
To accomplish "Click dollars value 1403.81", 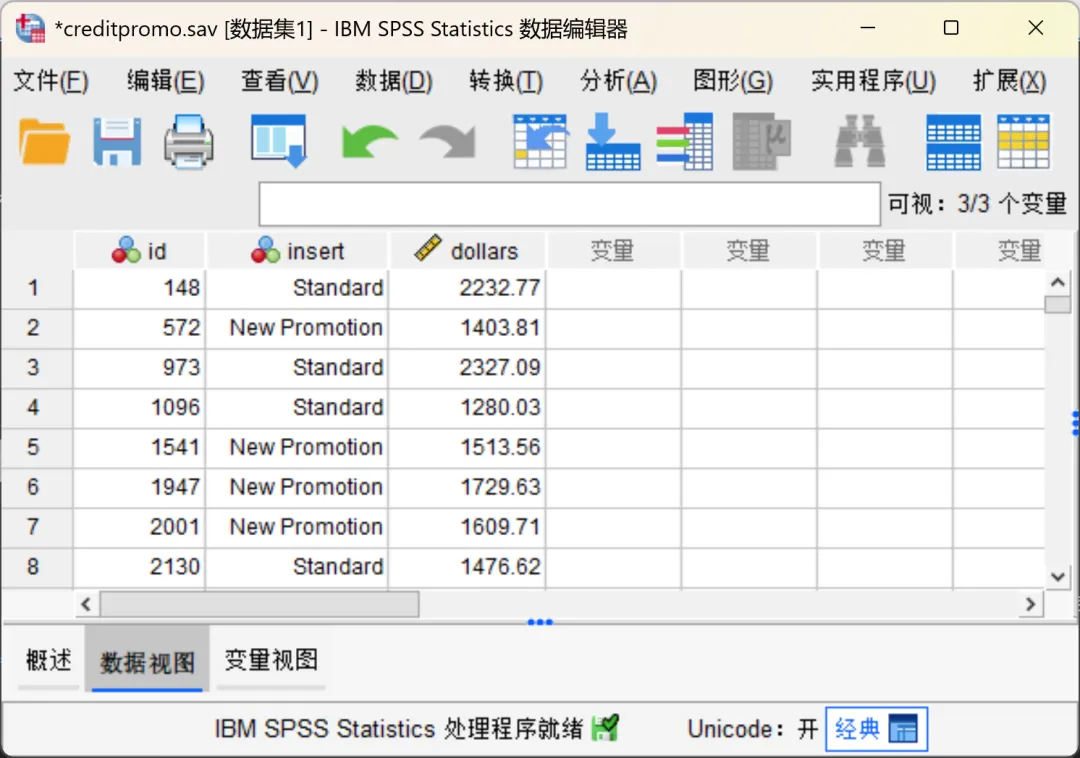I will (467, 328).
